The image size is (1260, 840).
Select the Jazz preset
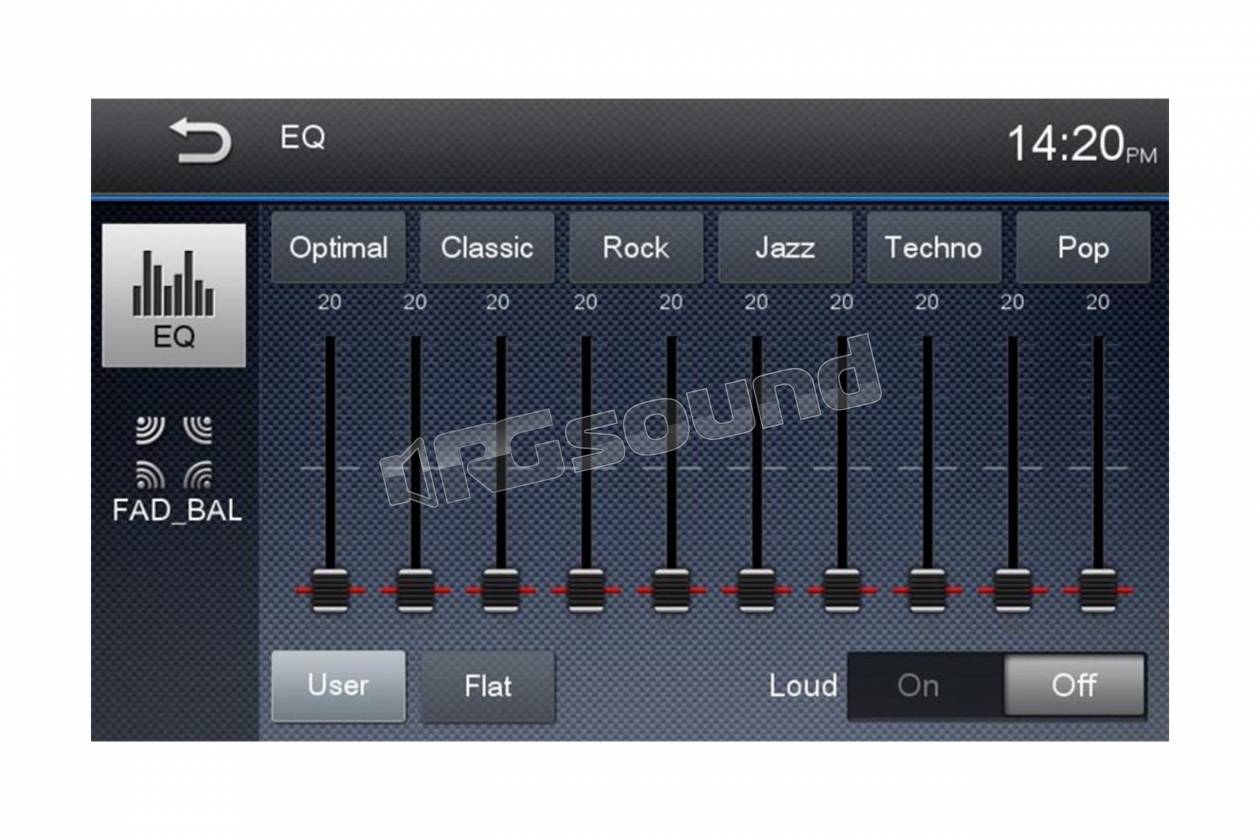click(x=785, y=247)
